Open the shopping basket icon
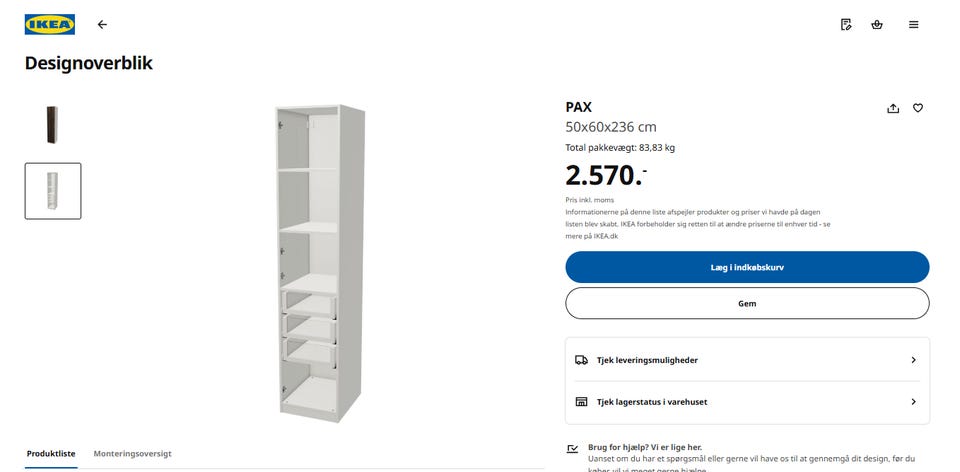 (877, 24)
